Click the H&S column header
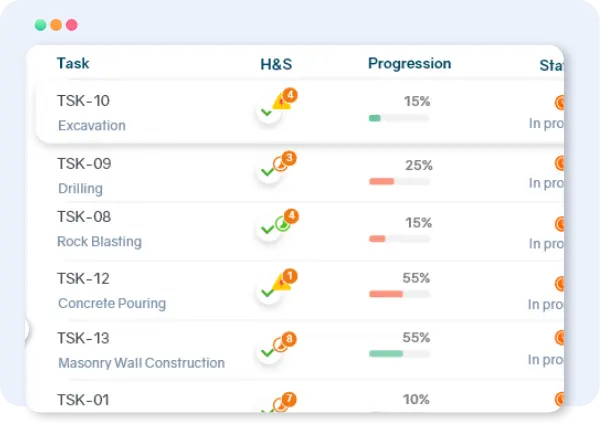The image size is (600, 431). [276, 64]
